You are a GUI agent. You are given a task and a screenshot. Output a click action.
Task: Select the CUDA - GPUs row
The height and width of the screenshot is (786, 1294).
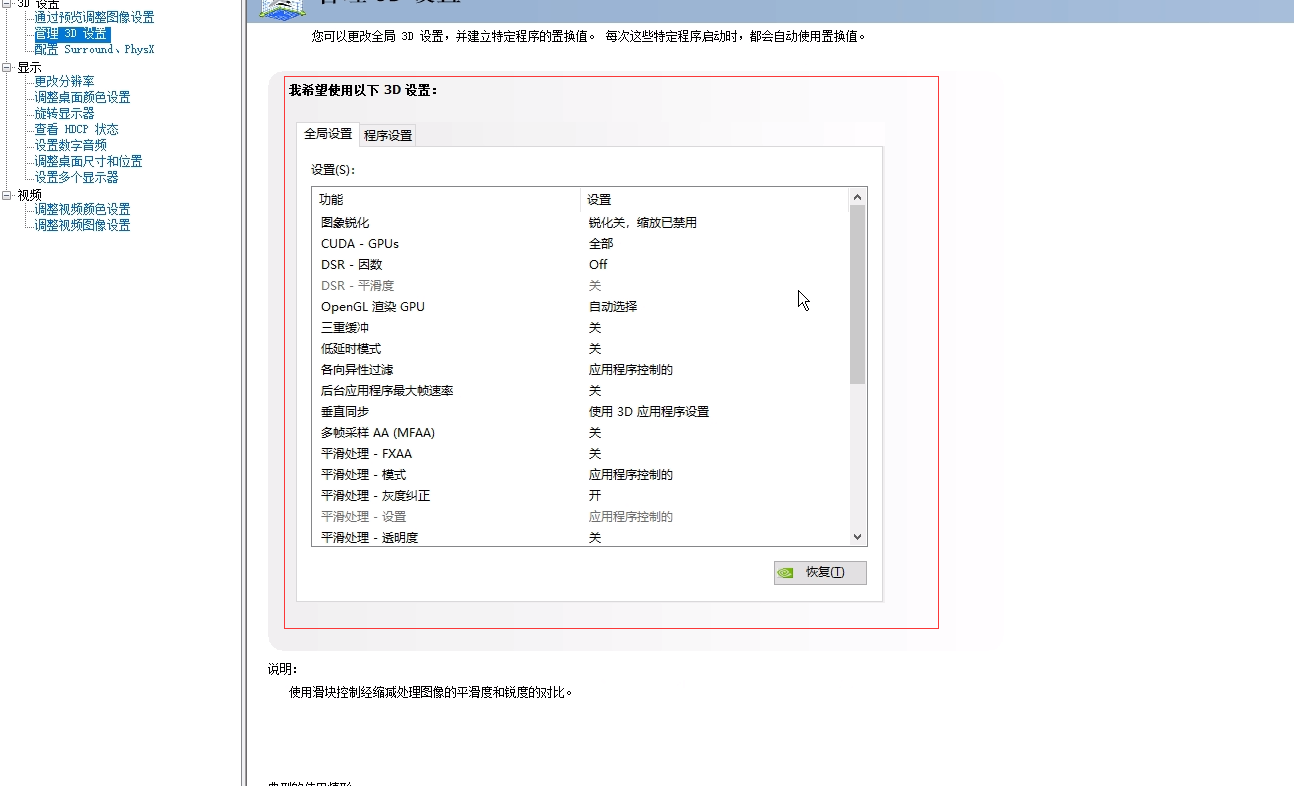(x=580, y=244)
